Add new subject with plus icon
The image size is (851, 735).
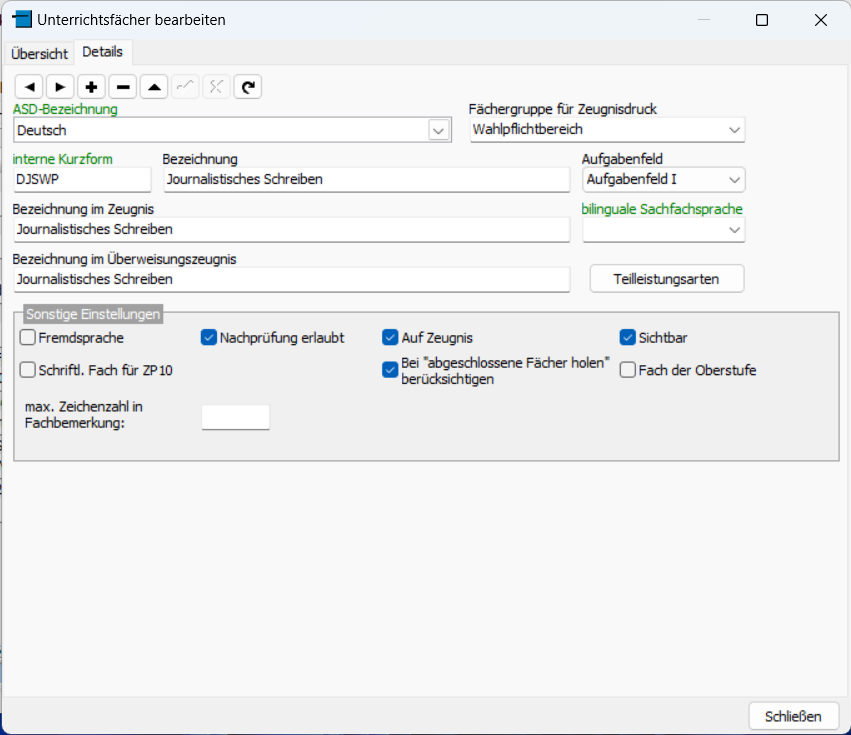pos(91,87)
